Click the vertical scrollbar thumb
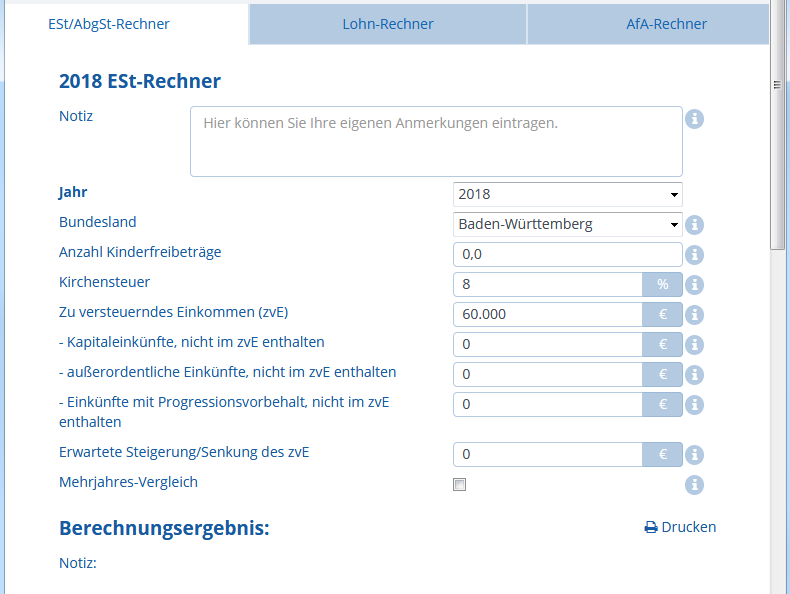790x594 pixels. [777, 126]
